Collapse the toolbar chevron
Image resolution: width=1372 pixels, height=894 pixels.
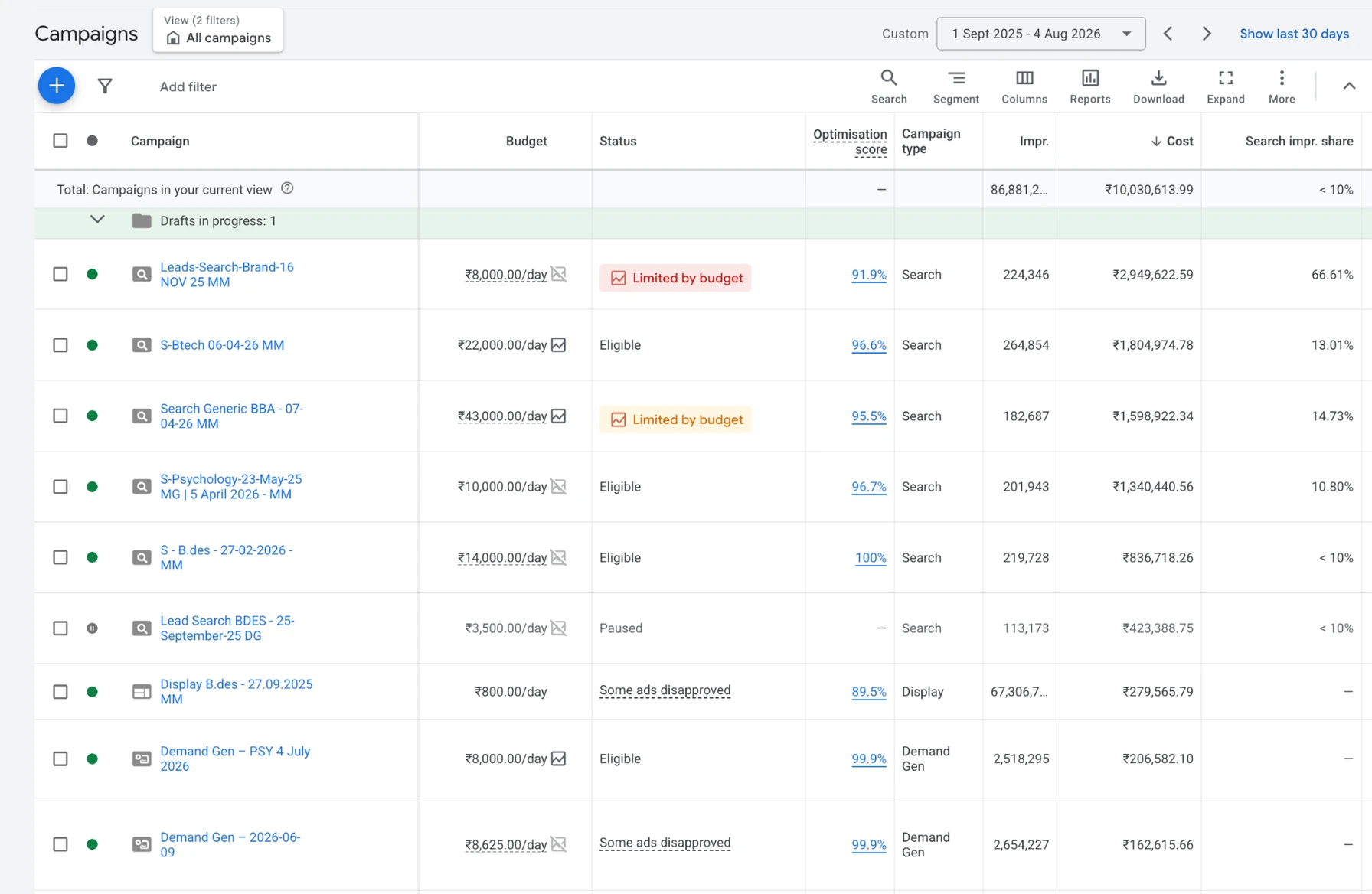point(1349,86)
